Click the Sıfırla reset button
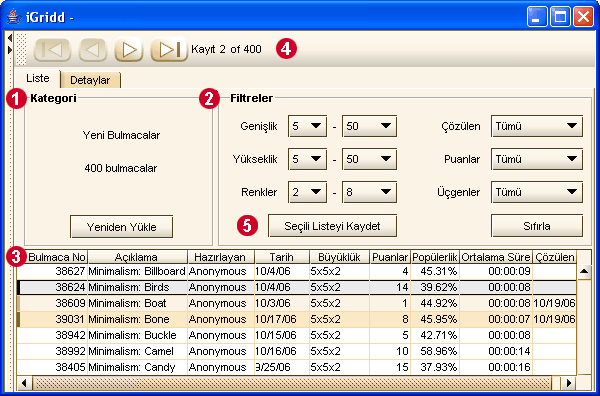This screenshot has width=600, height=396. [x=537, y=226]
